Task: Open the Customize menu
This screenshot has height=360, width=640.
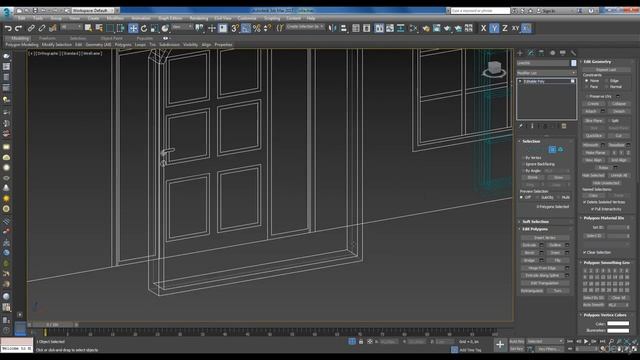Action: tap(247, 18)
